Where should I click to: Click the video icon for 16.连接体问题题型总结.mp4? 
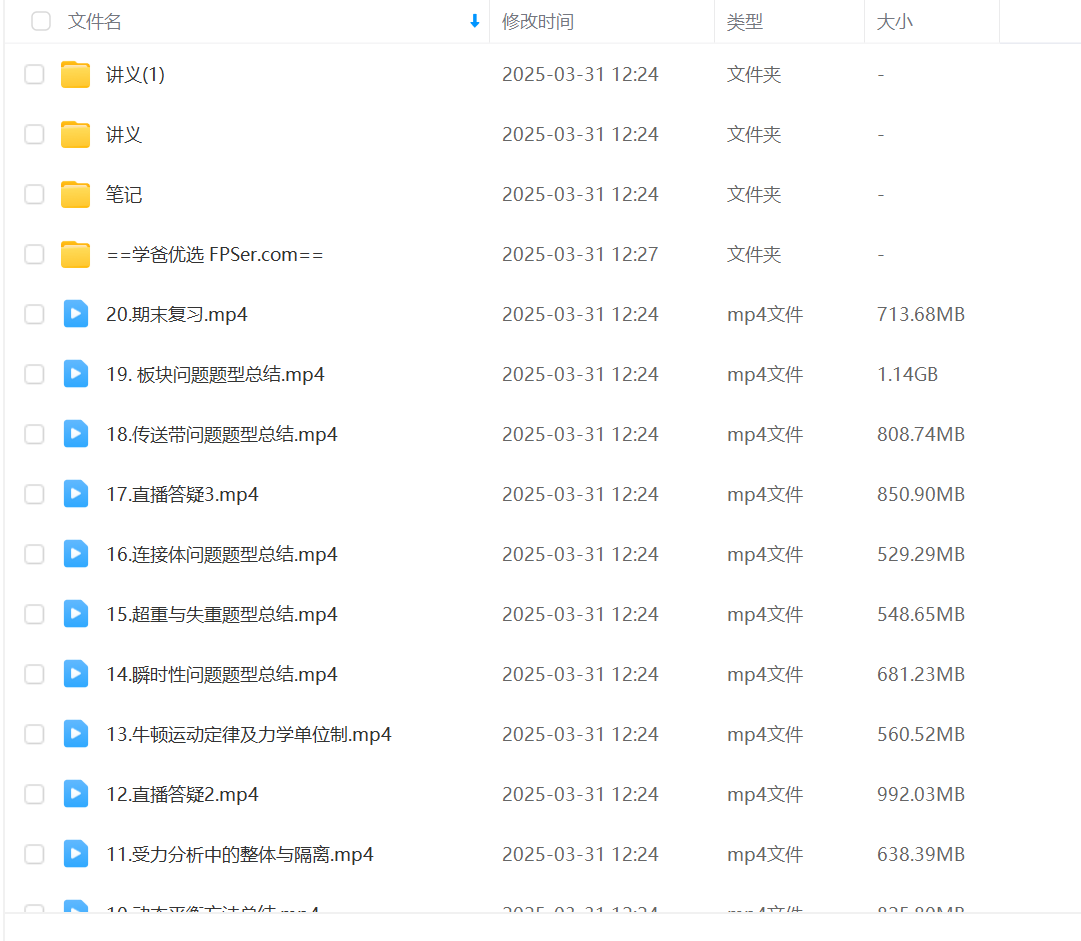tap(76, 554)
